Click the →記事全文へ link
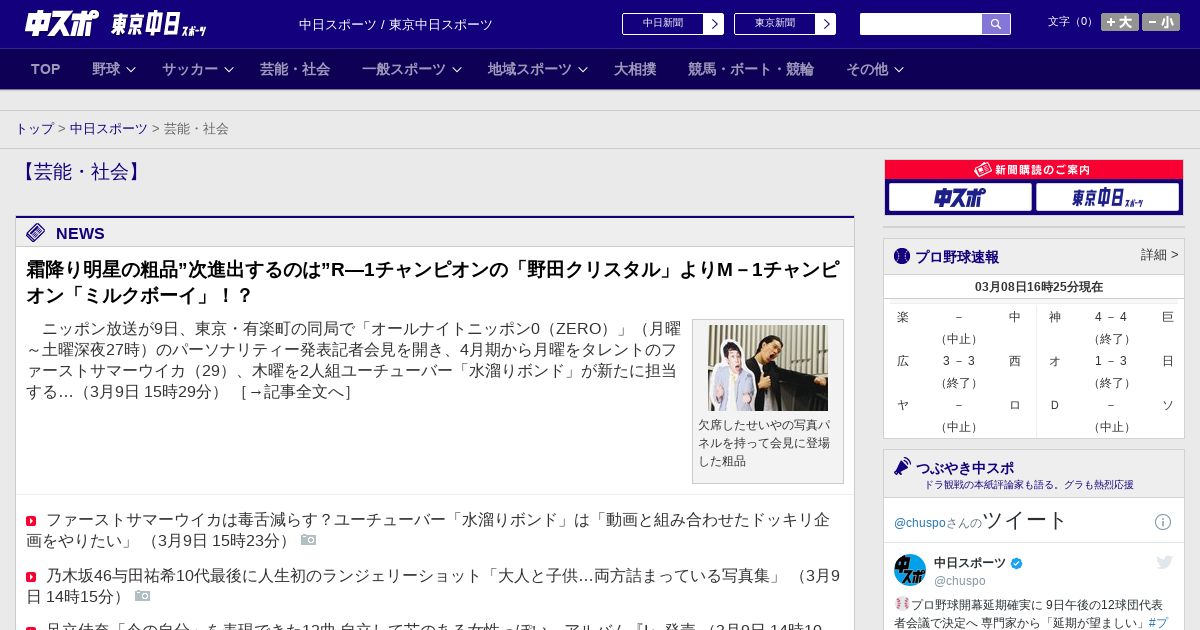 (296, 392)
